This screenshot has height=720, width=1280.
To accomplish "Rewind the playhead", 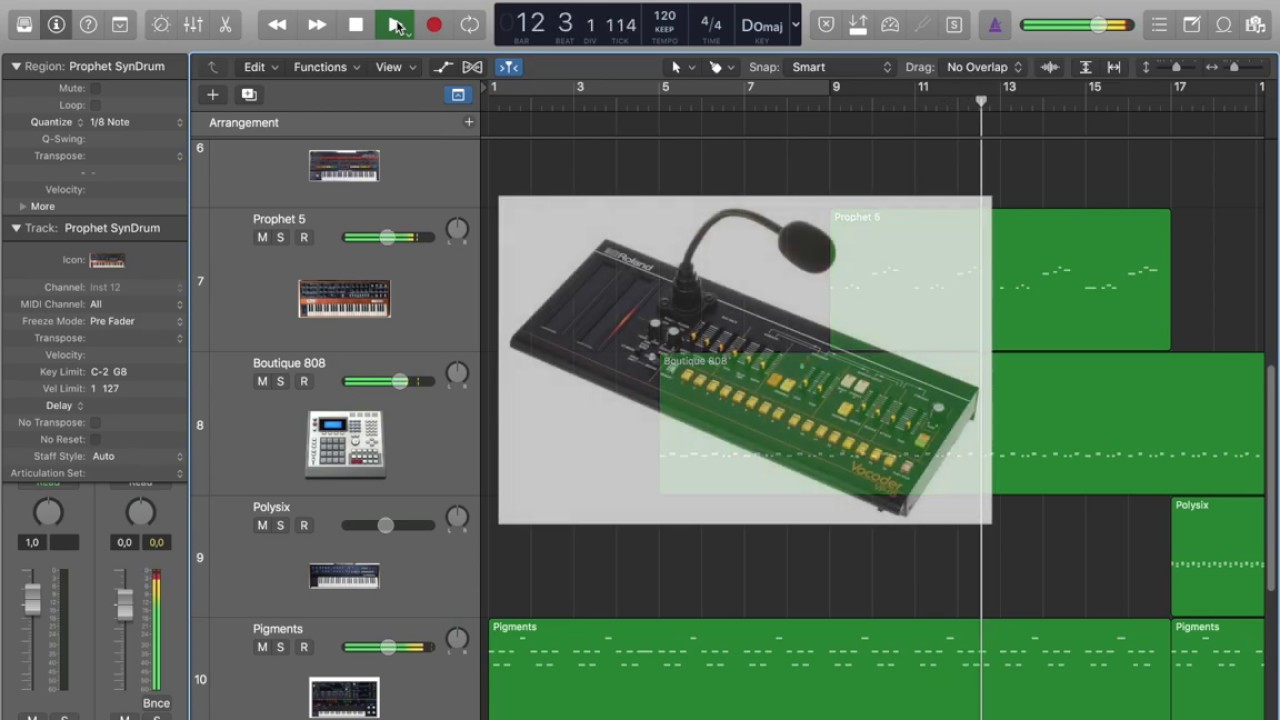I will [x=277, y=25].
